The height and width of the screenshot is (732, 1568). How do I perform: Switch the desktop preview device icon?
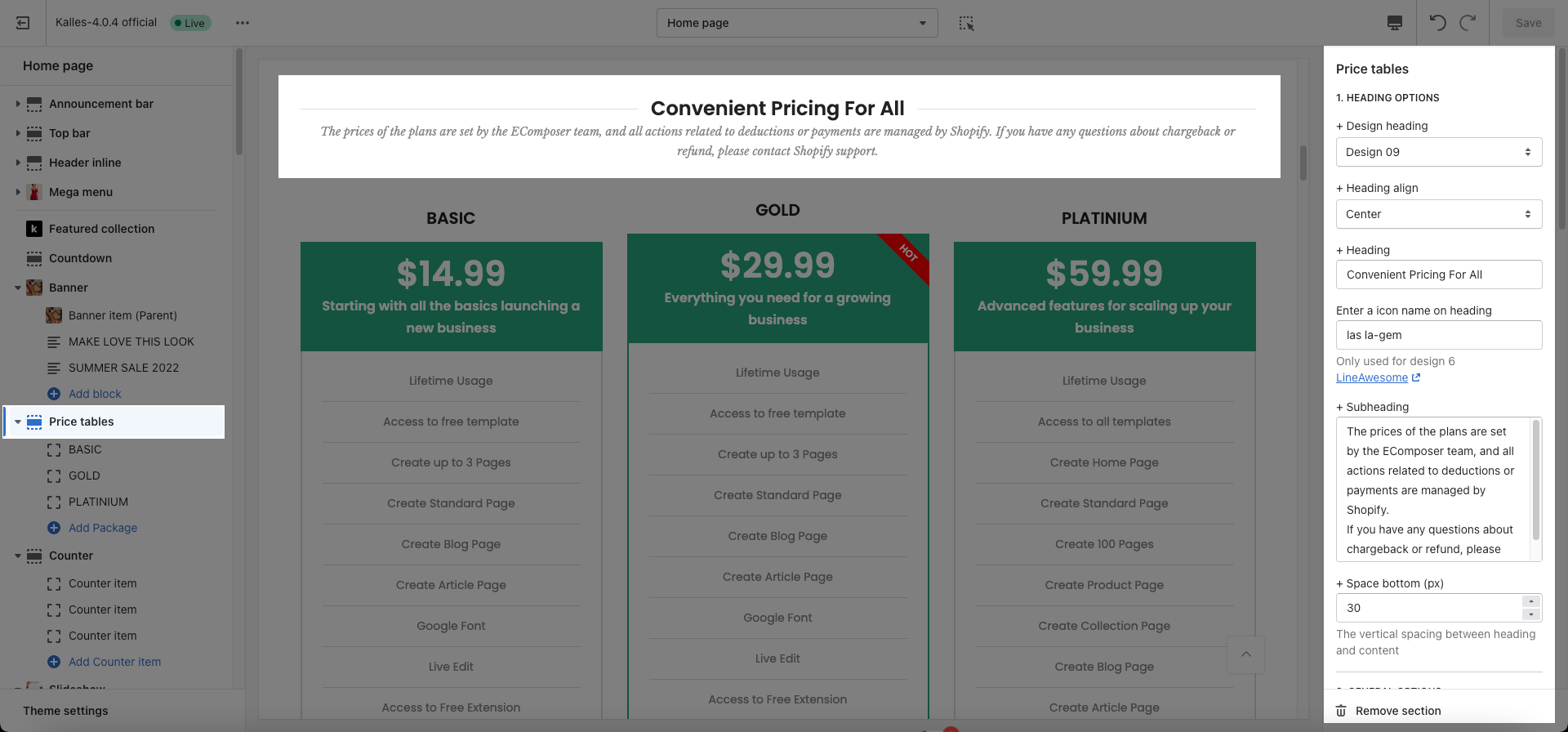[x=1395, y=23]
